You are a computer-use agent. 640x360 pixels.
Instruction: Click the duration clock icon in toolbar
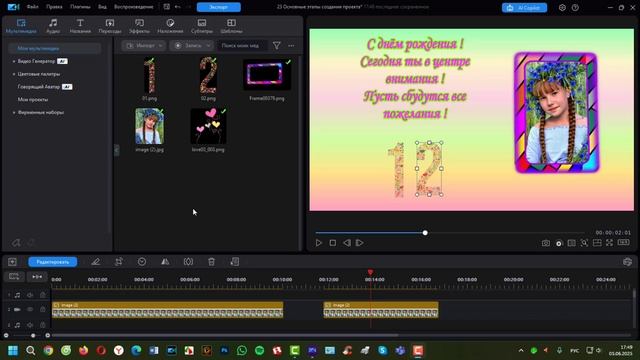tap(142, 262)
